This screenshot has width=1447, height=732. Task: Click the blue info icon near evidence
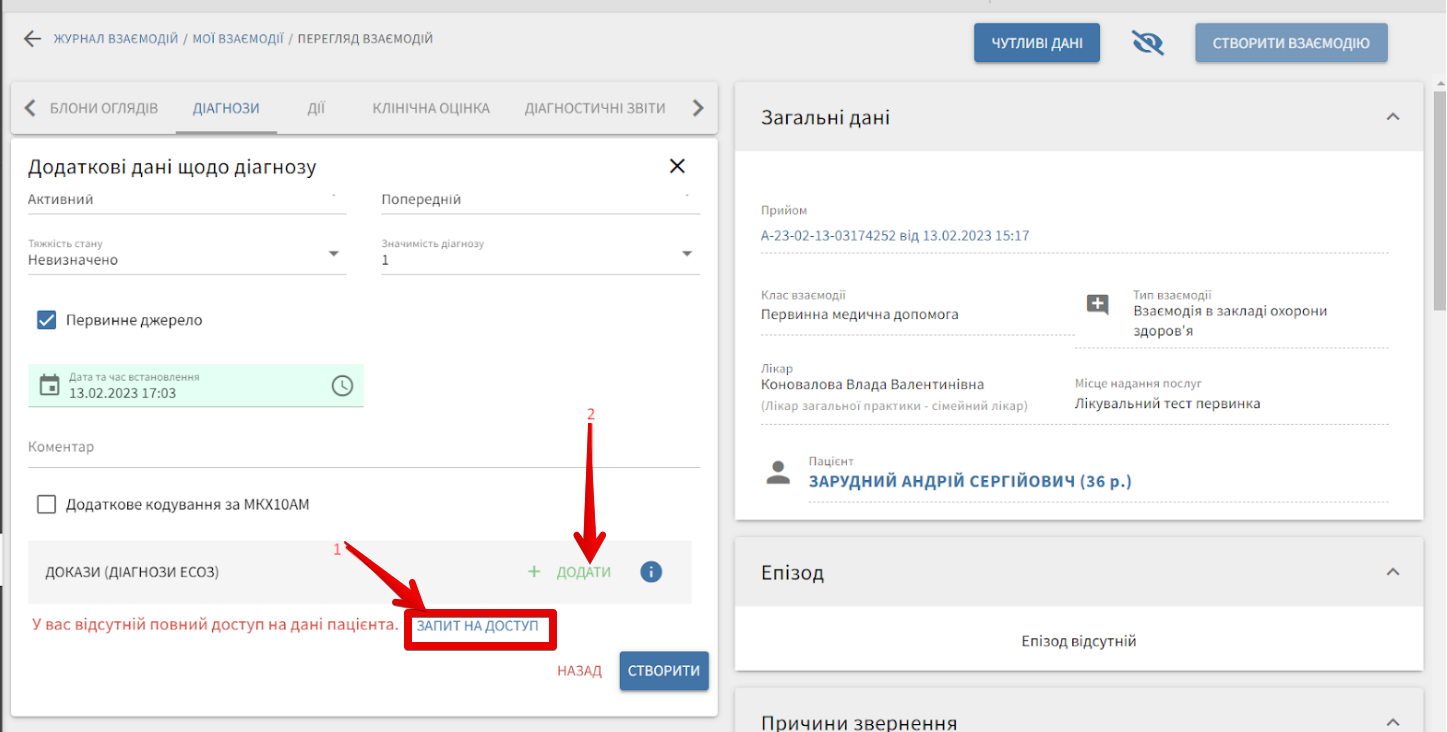tap(651, 572)
